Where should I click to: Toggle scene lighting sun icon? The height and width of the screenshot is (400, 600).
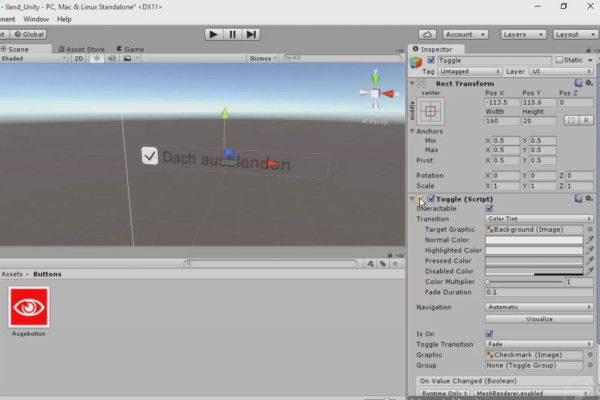coord(96,58)
